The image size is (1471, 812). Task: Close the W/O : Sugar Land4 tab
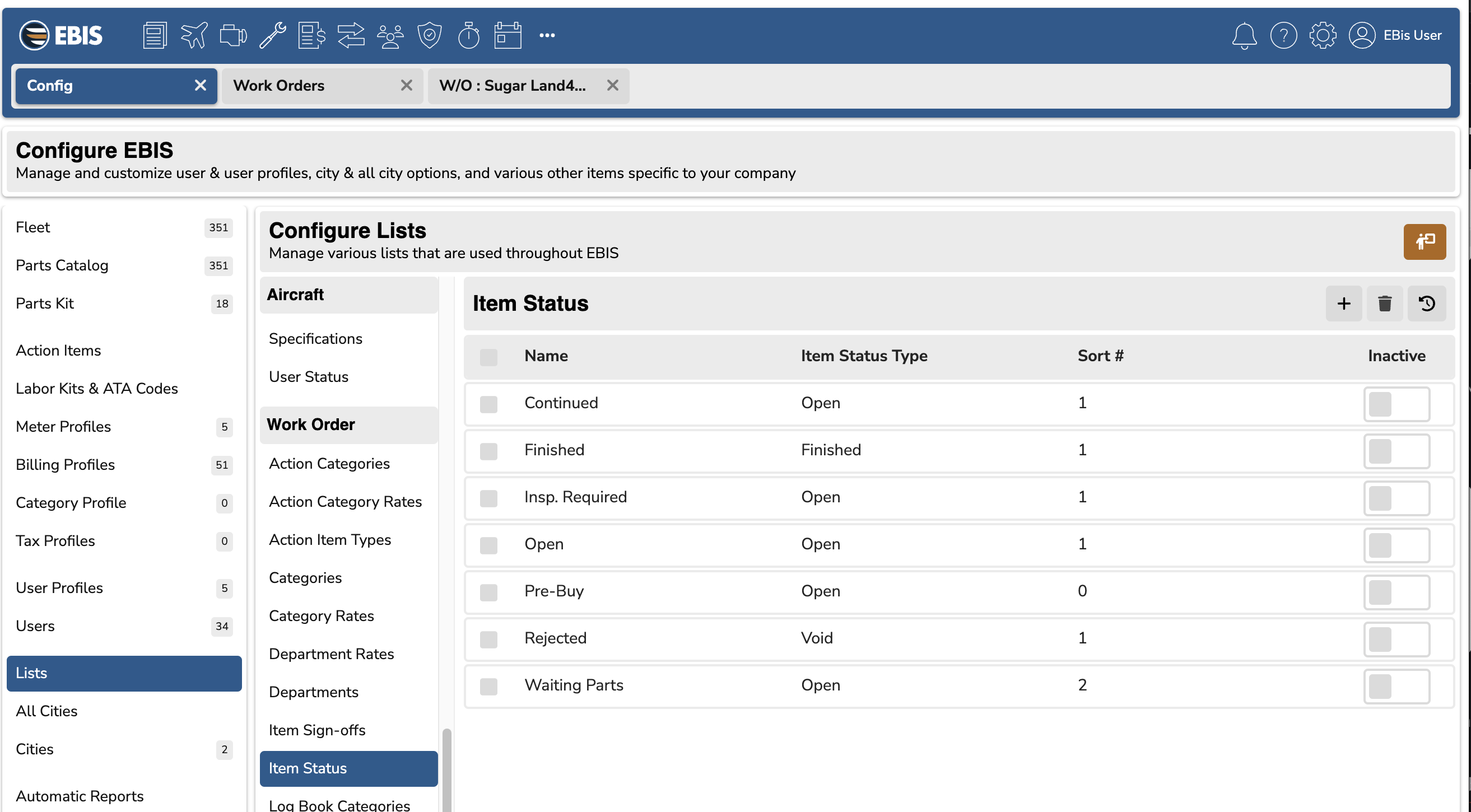coord(613,86)
